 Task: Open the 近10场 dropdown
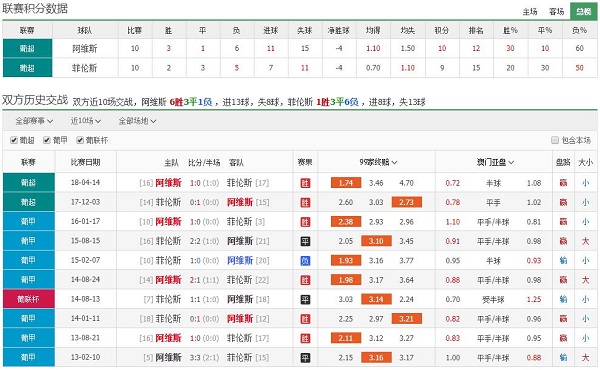click(86, 121)
